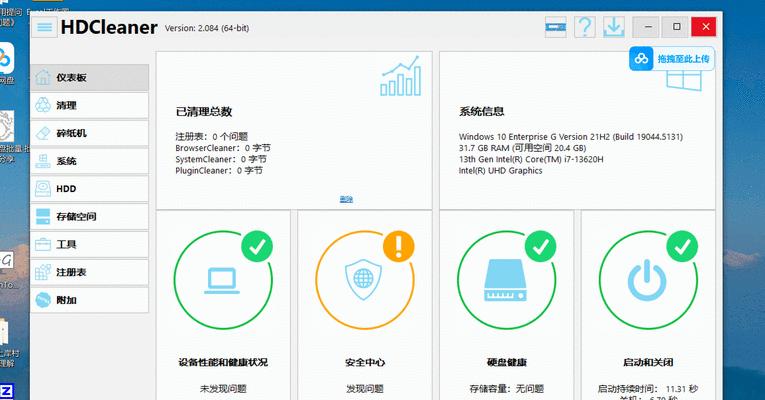Click the 删除 link under cleaned totals

click(x=346, y=199)
